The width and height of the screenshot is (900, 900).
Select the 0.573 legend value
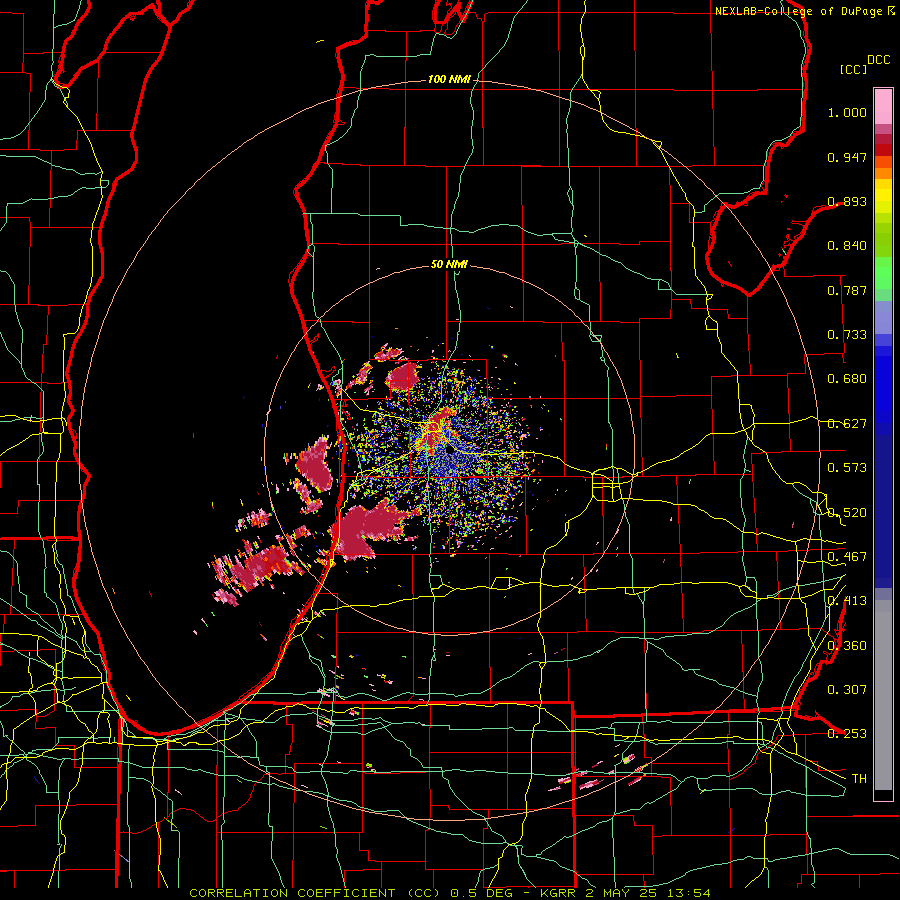tap(847, 468)
